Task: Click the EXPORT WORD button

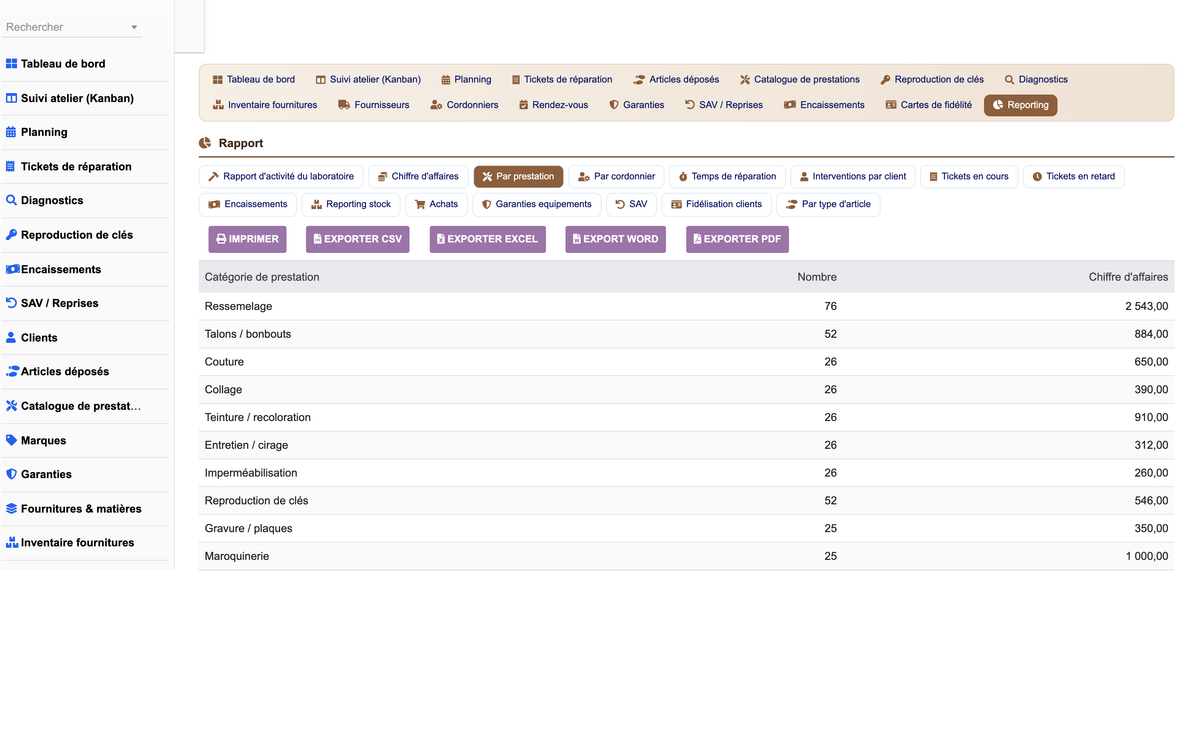Action: (x=615, y=239)
